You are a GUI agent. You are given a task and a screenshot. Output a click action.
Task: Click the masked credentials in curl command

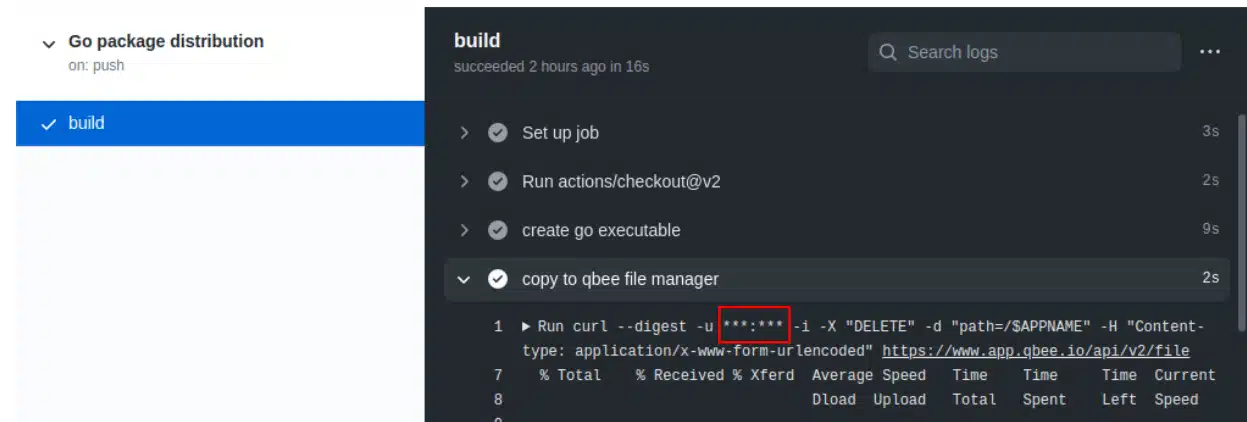(755, 326)
